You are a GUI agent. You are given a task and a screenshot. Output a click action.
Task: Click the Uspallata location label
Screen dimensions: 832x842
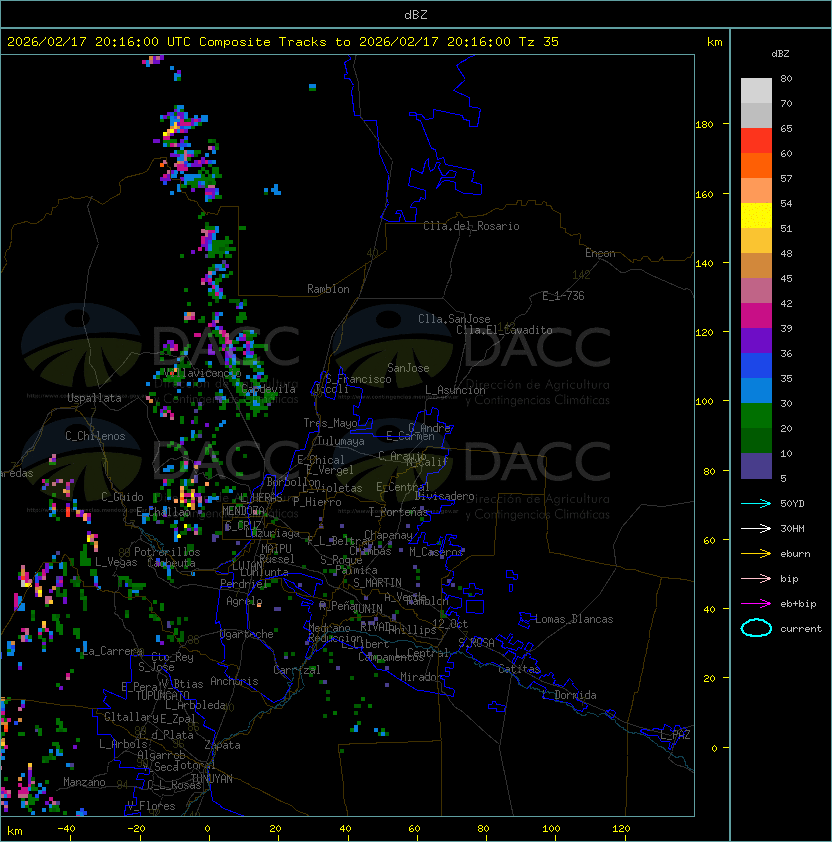pyautogui.click(x=94, y=398)
